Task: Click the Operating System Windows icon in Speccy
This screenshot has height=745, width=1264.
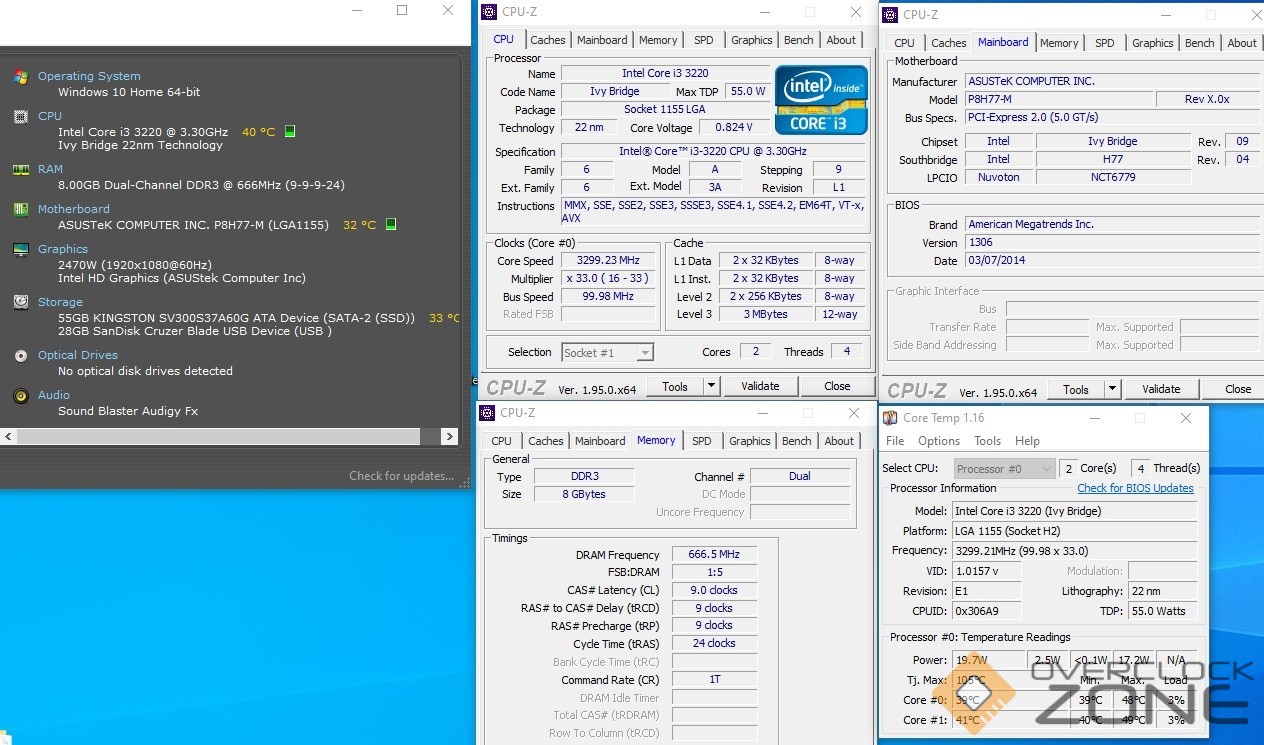Action: coord(21,76)
